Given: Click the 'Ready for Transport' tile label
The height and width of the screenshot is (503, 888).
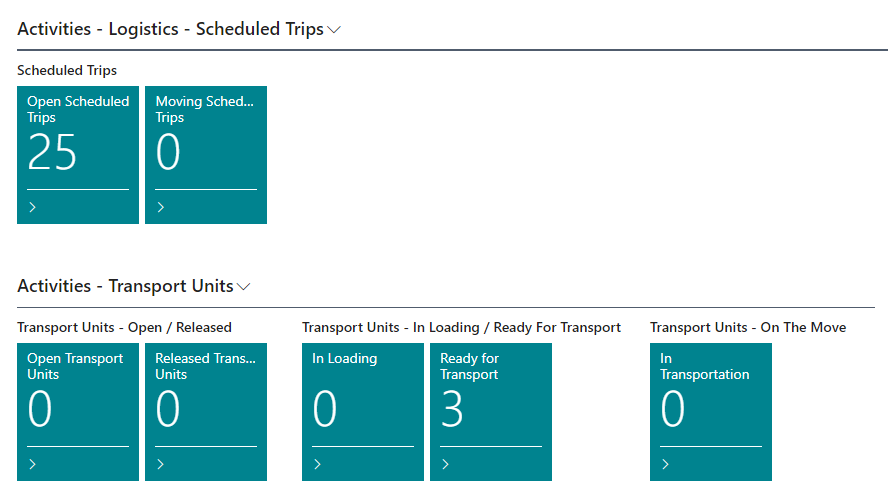Looking at the screenshot, I should (x=469, y=366).
